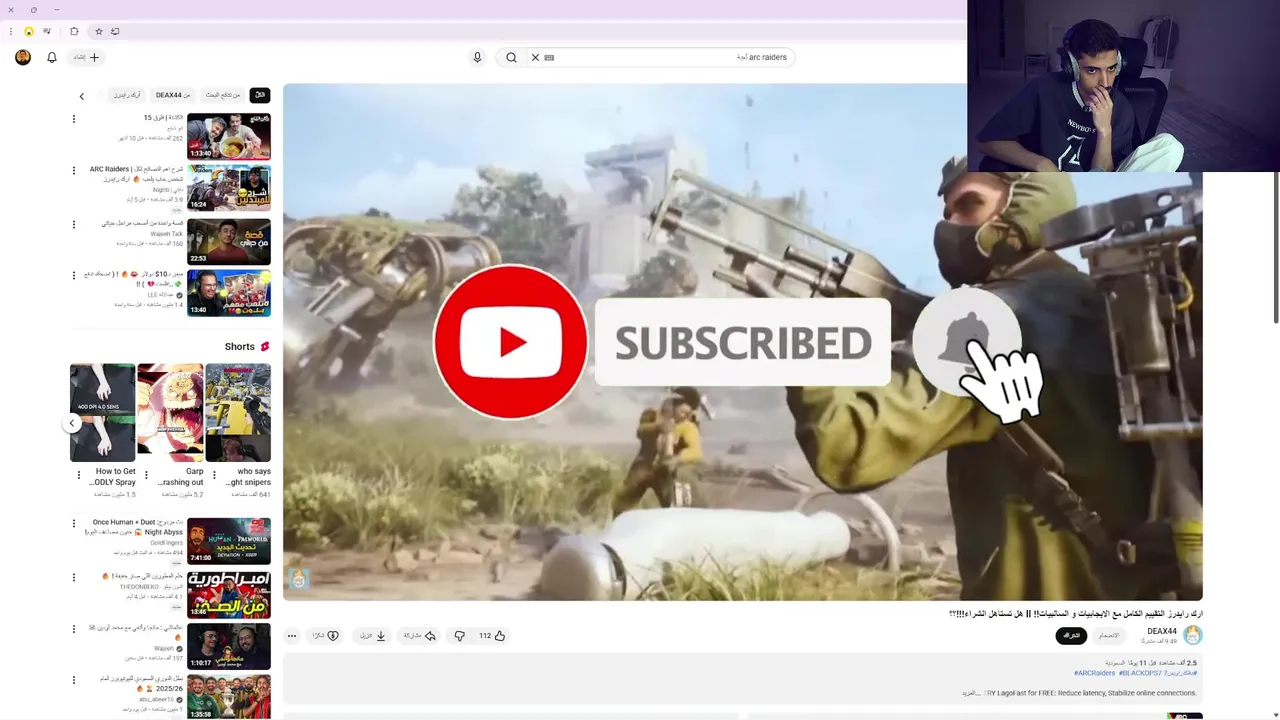
Task: Click the Create plus button
Action: [87, 57]
